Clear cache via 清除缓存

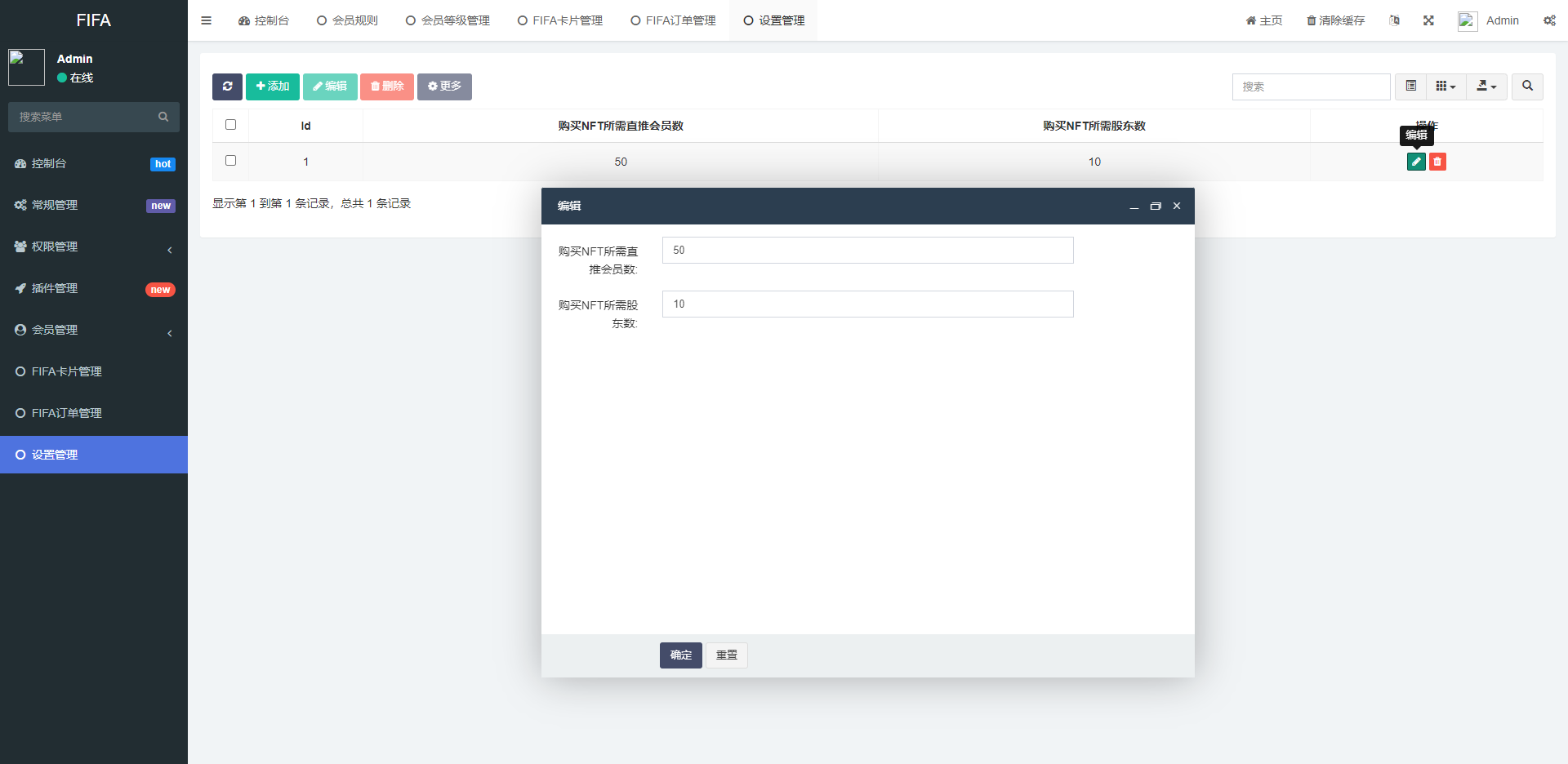tap(1334, 20)
